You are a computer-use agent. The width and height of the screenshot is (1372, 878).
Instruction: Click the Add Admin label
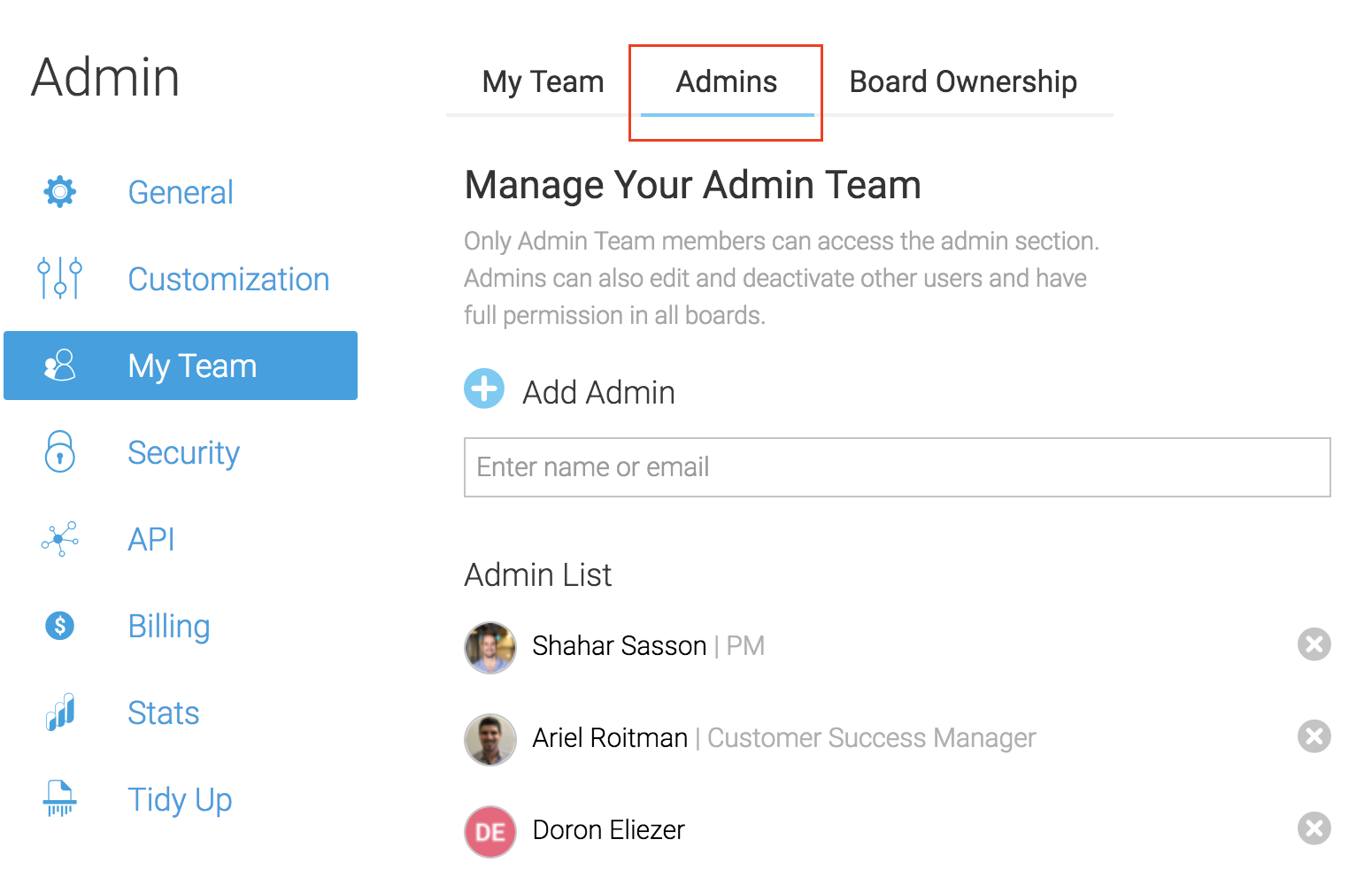coord(598,392)
